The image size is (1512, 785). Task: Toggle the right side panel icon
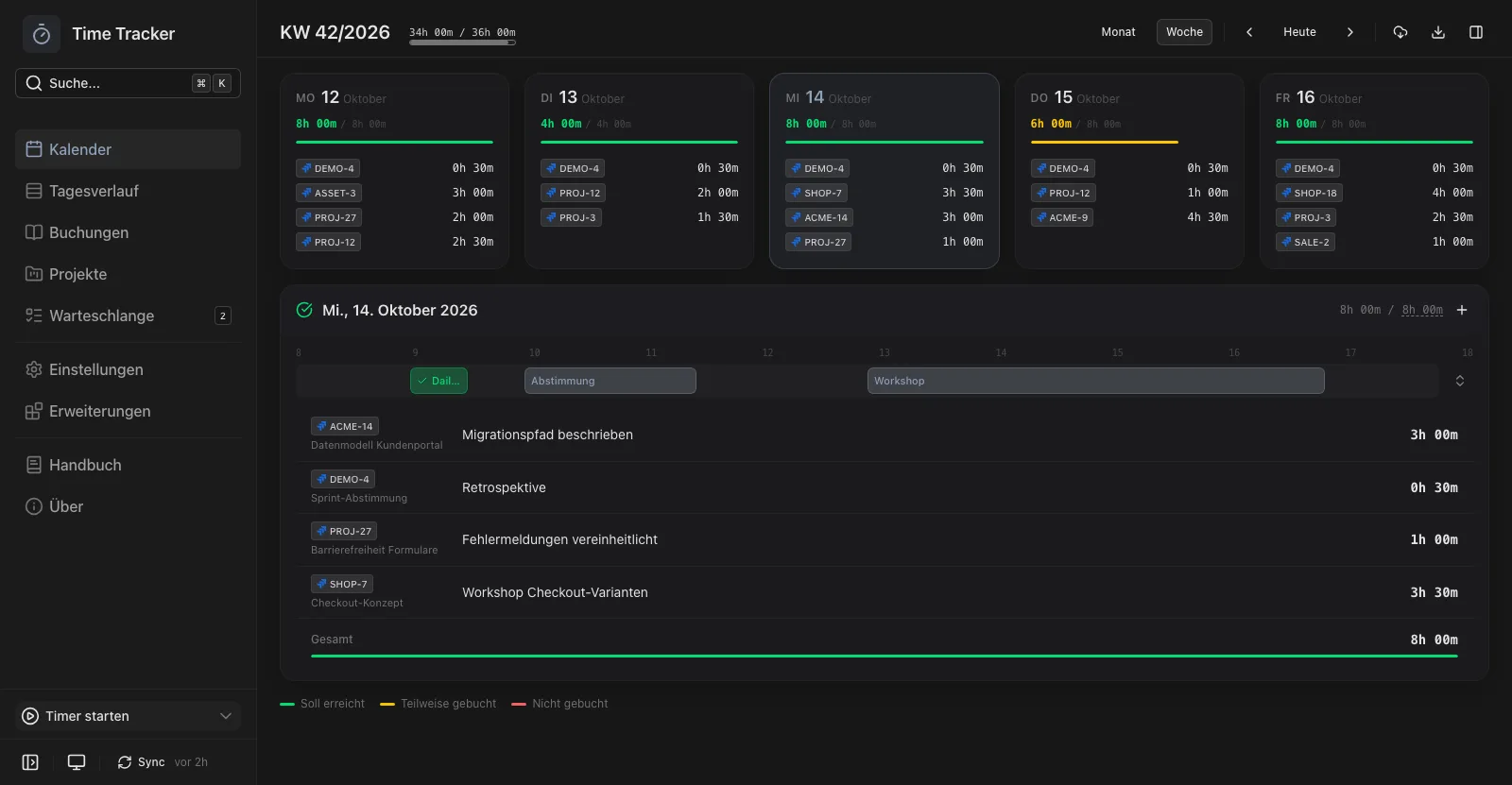1476,32
